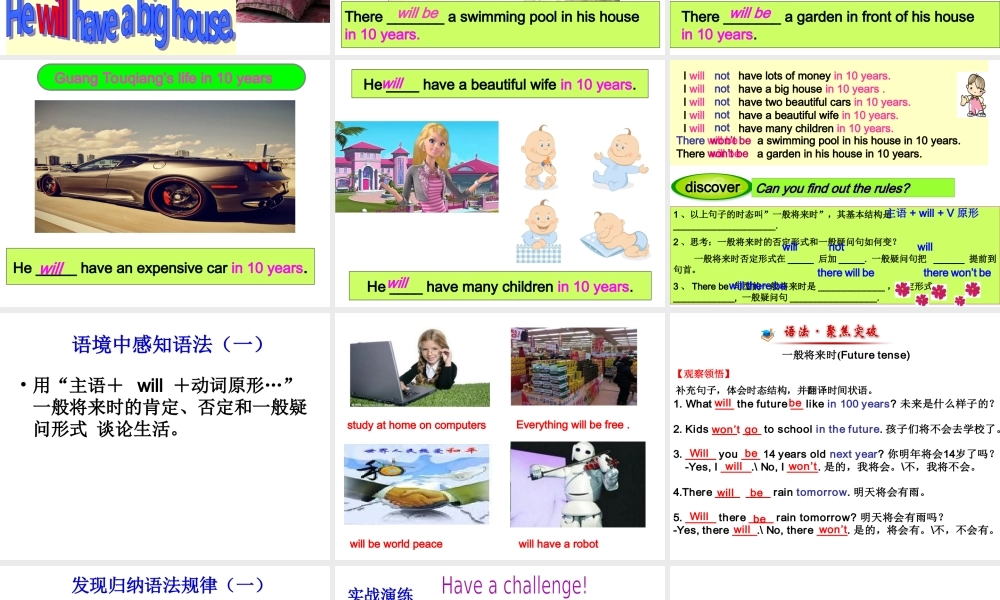Select the blue "主语 + will + V 原形" answer
The width and height of the screenshot is (1000, 600).
coord(933,213)
